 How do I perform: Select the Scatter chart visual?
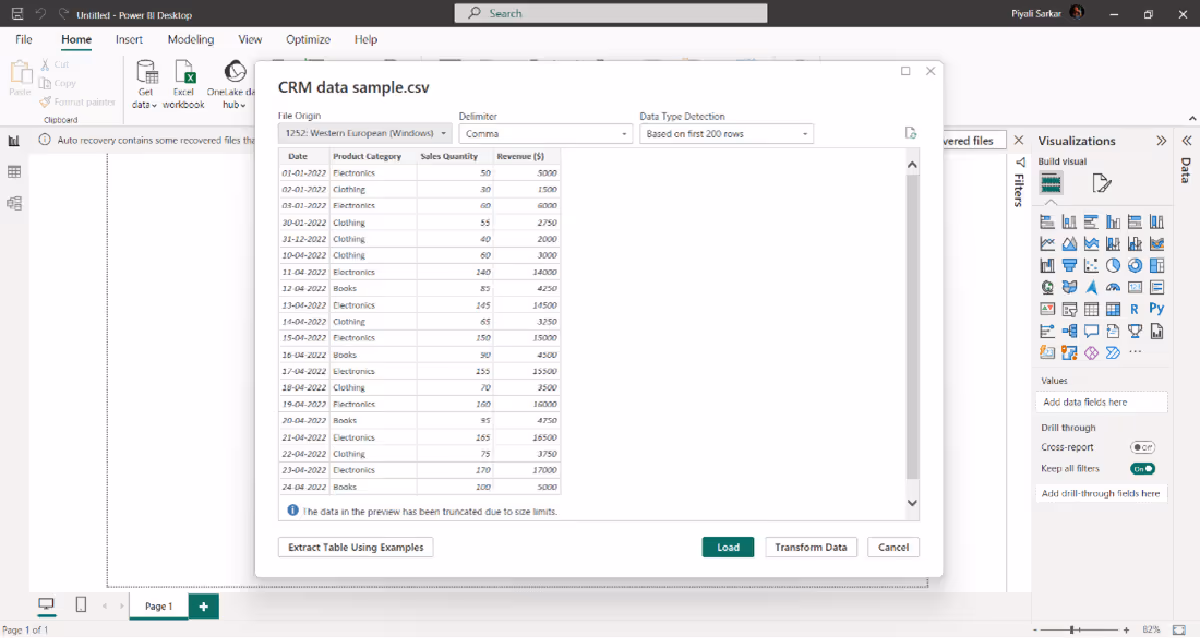tap(1091, 266)
